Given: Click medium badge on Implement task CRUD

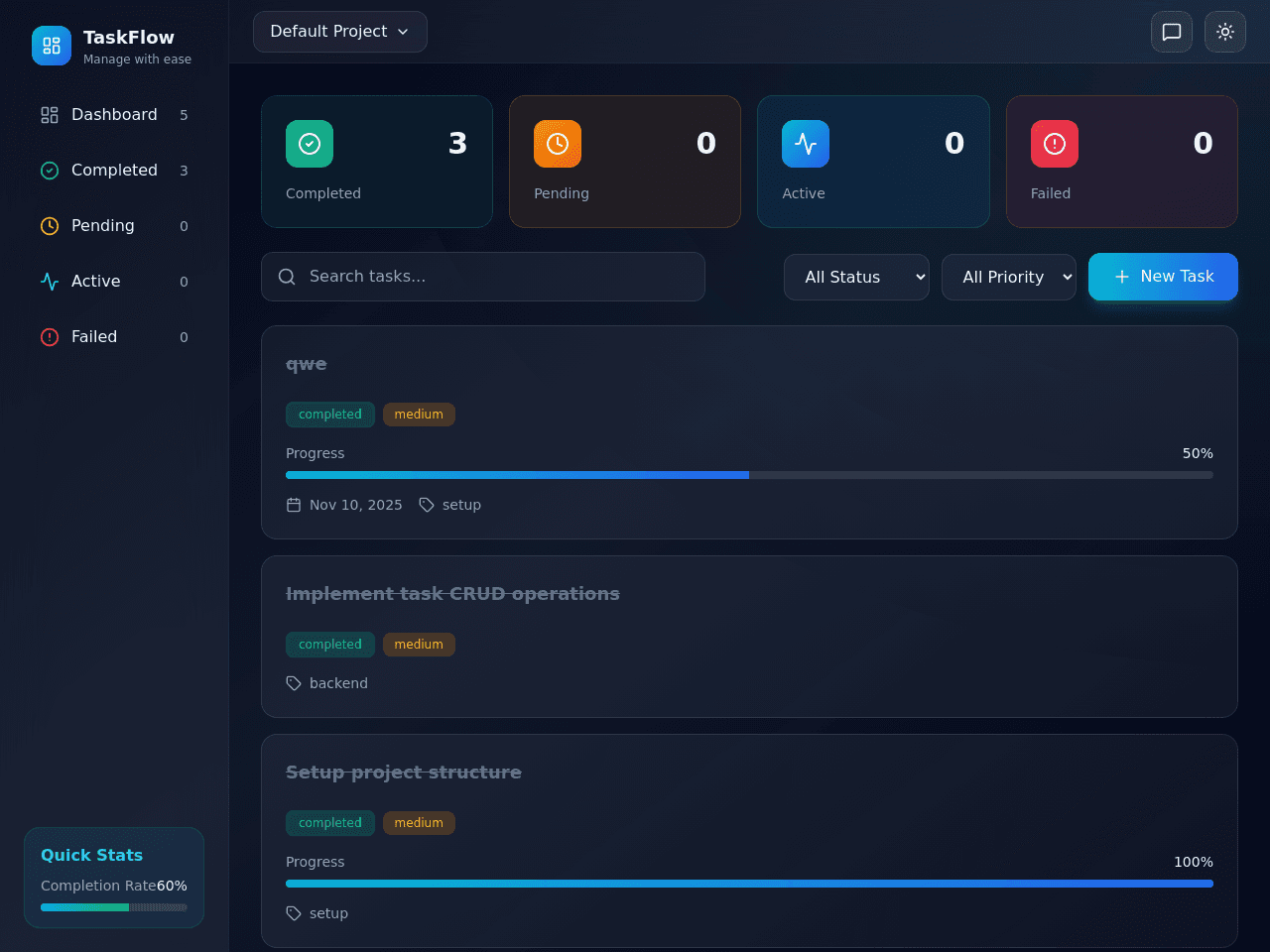Looking at the screenshot, I should (x=419, y=645).
